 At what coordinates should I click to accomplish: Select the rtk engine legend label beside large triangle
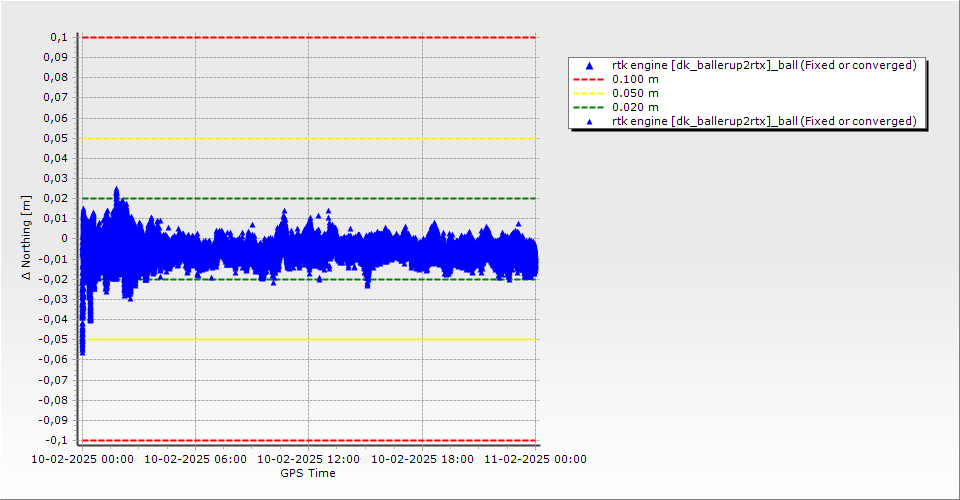click(x=764, y=65)
